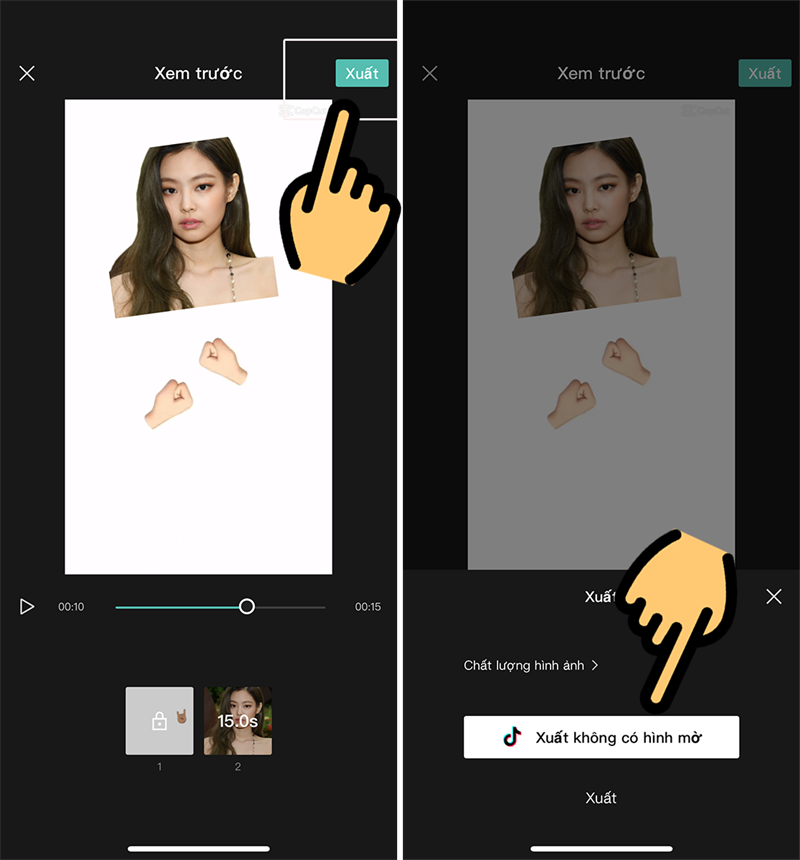The image size is (800, 860).
Task: Click the playback progress slider handle
Action: pos(248,606)
